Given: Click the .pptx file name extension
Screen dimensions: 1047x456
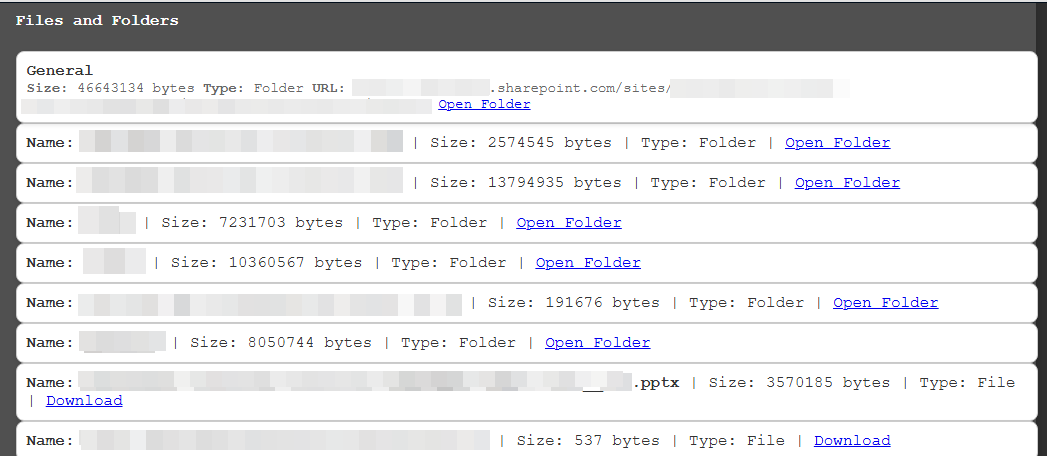Looking at the screenshot, I should [658, 383].
